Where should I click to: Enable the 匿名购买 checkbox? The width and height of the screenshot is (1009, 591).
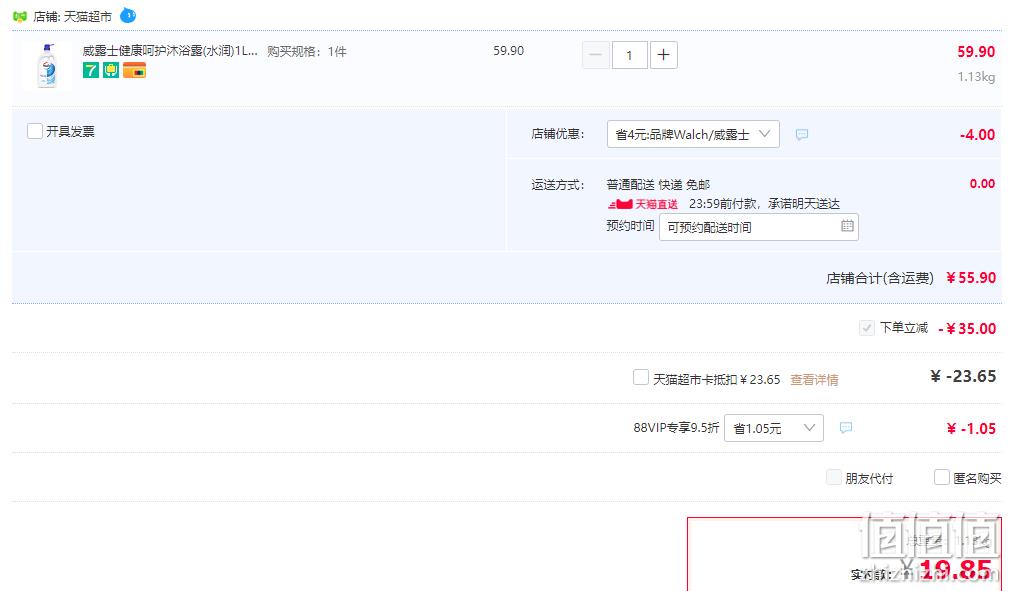[941, 478]
